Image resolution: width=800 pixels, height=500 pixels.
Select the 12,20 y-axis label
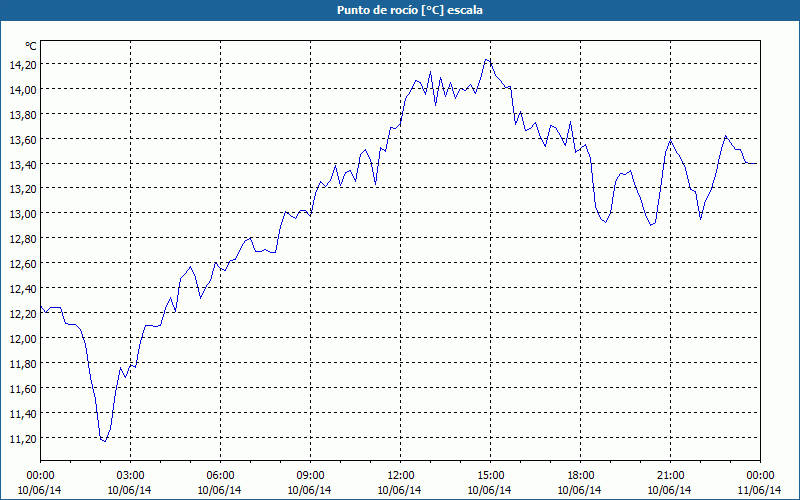(x=23, y=314)
